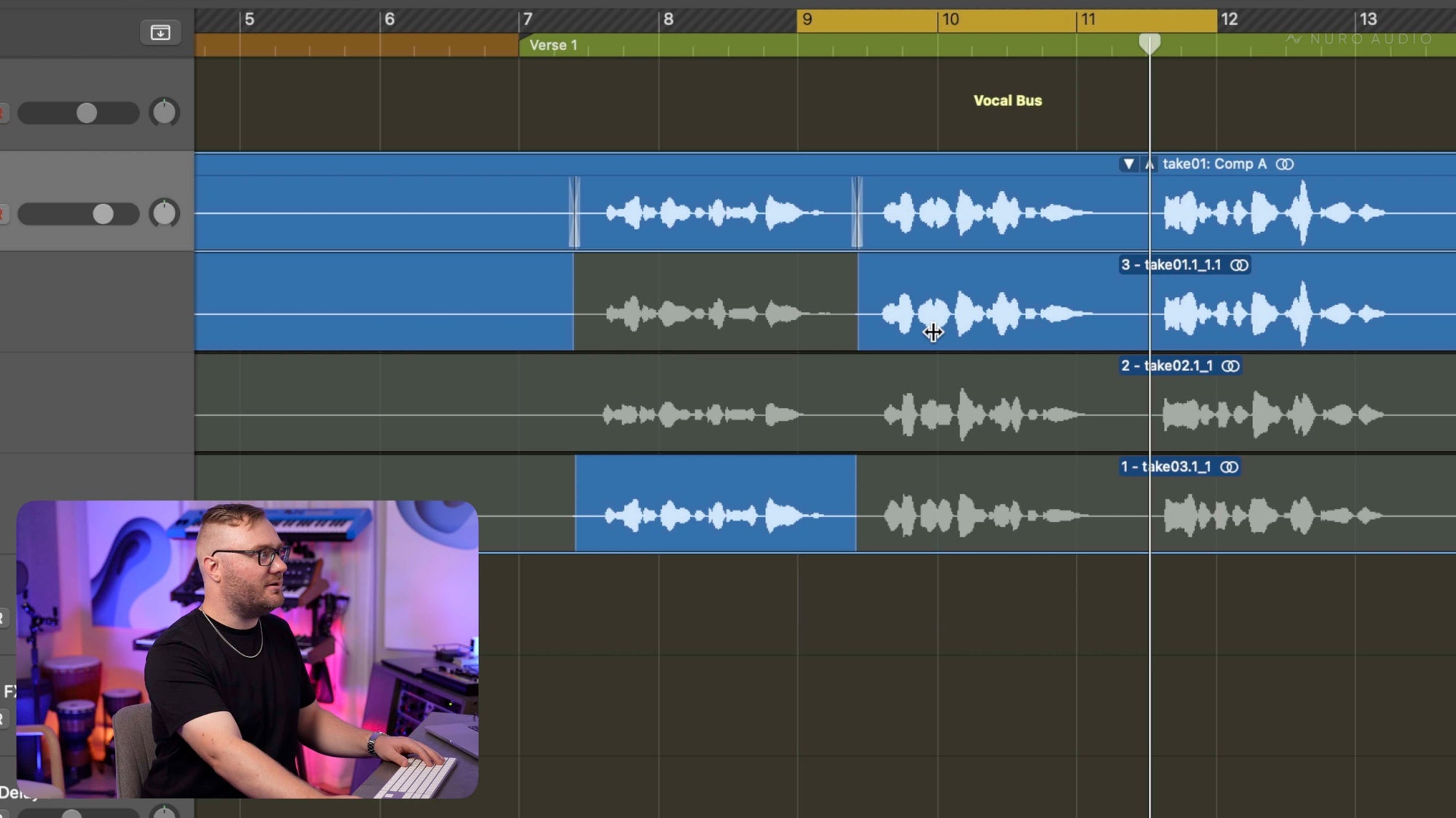Click the stereo icon beside take01: Comp A
Screen dimensions: 1456x818
click(x=1285, y=164)
